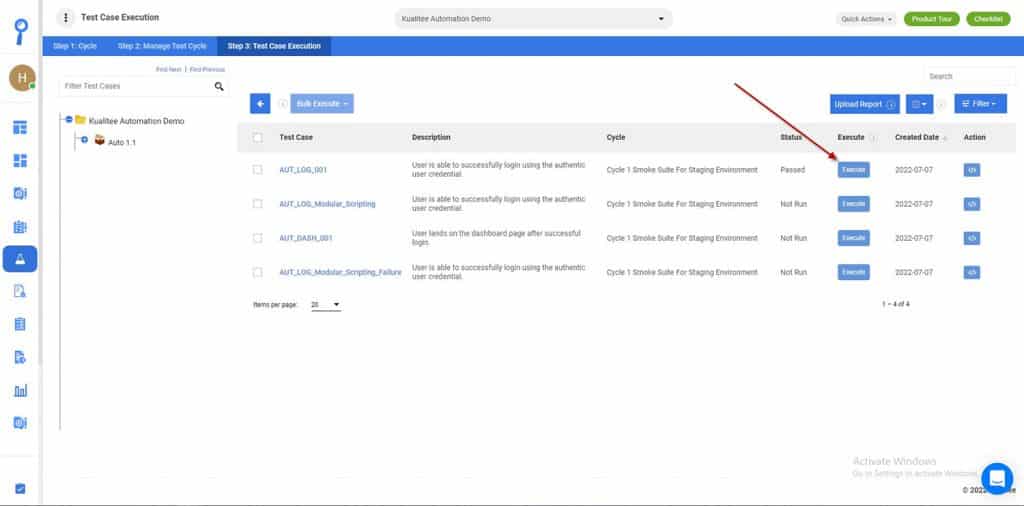Open the action icon for AUT_LOG_Modular_Scripting_Failure
This screenshot has height=506, width=1024.
(x=972, y=272)
